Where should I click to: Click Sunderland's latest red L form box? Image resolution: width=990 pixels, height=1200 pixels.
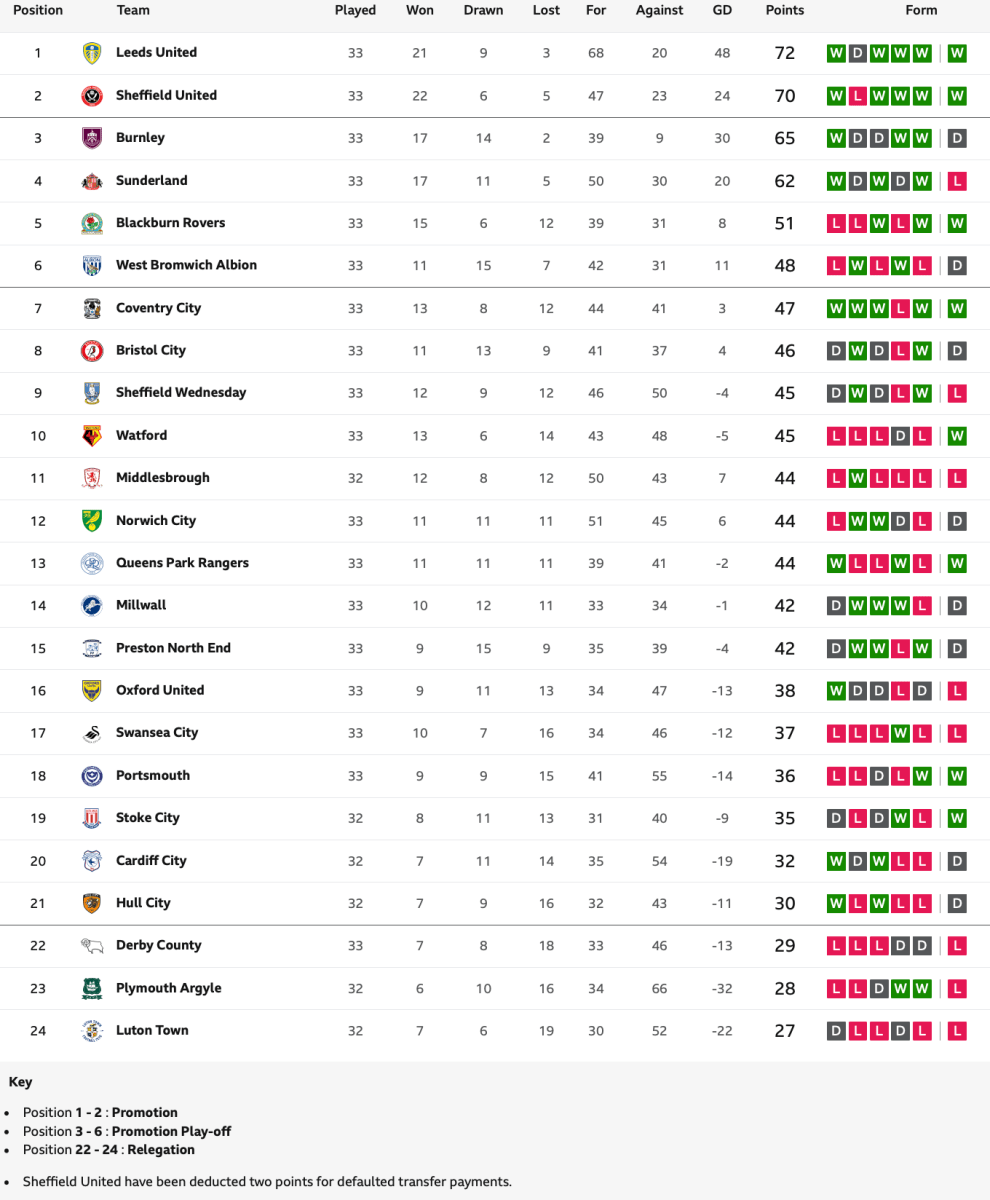(x=957, y=181)
